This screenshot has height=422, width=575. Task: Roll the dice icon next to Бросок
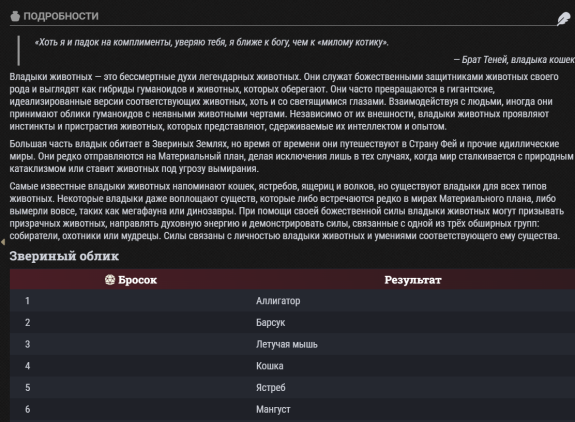pos(110,280)
